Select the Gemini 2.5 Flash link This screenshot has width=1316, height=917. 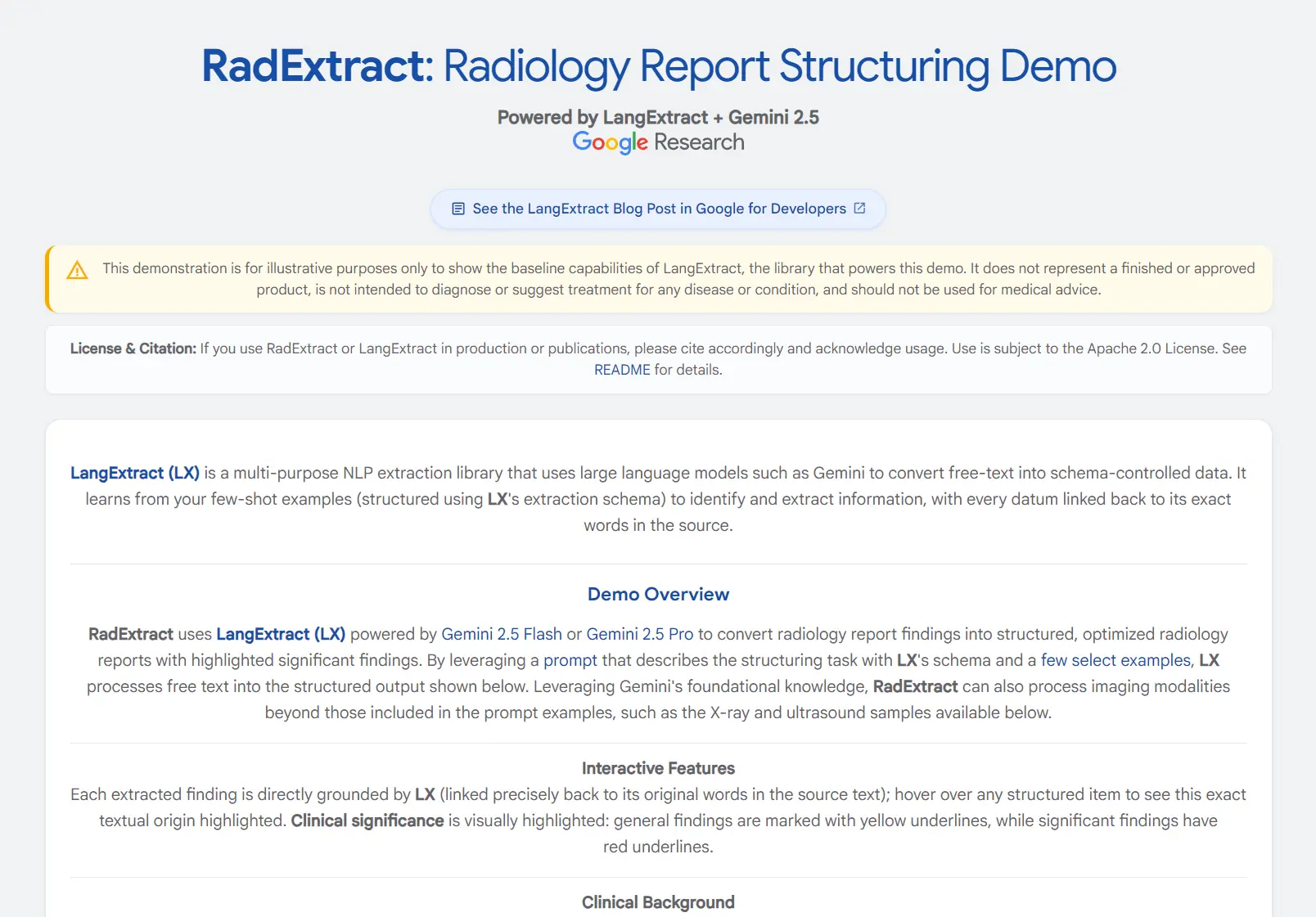(x=502, y=634)
